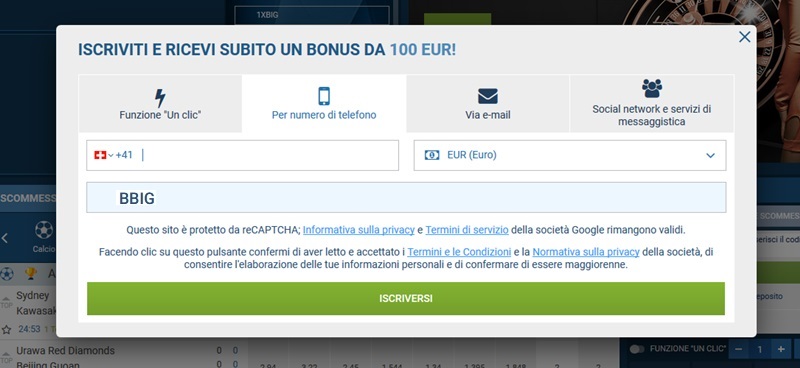Image resolution: width=800 pixels, height=368 pixels.
Task: Increase the bet amount with plus button
Action: coord(781,350)
